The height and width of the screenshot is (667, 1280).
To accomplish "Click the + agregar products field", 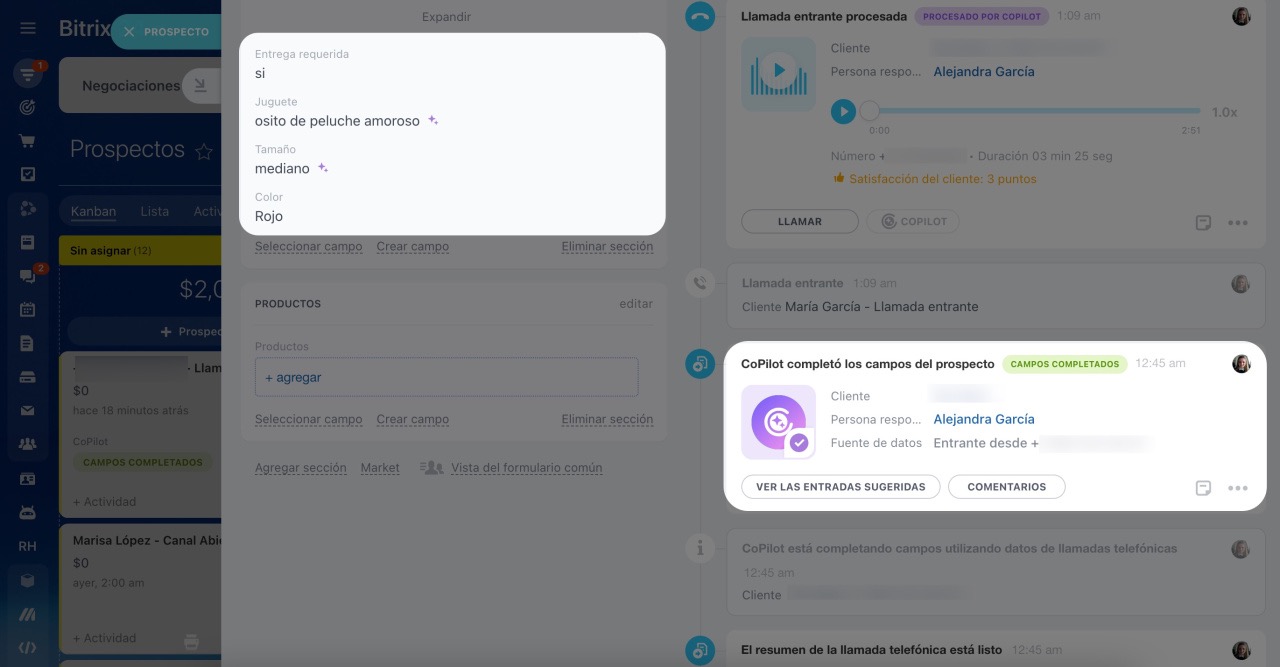I will click(446, 378).
